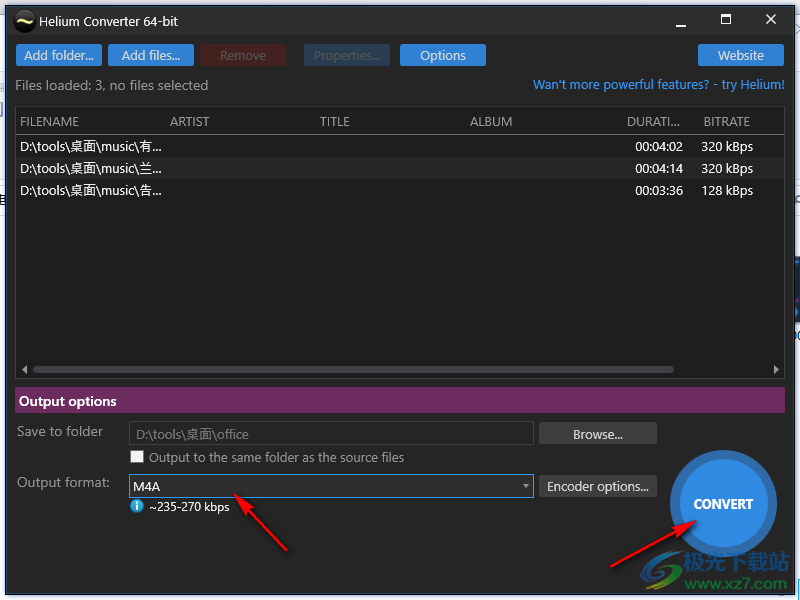Select the file row with duration 00:04:02
Screen dimensions: 800x600
tap(399, 147)
